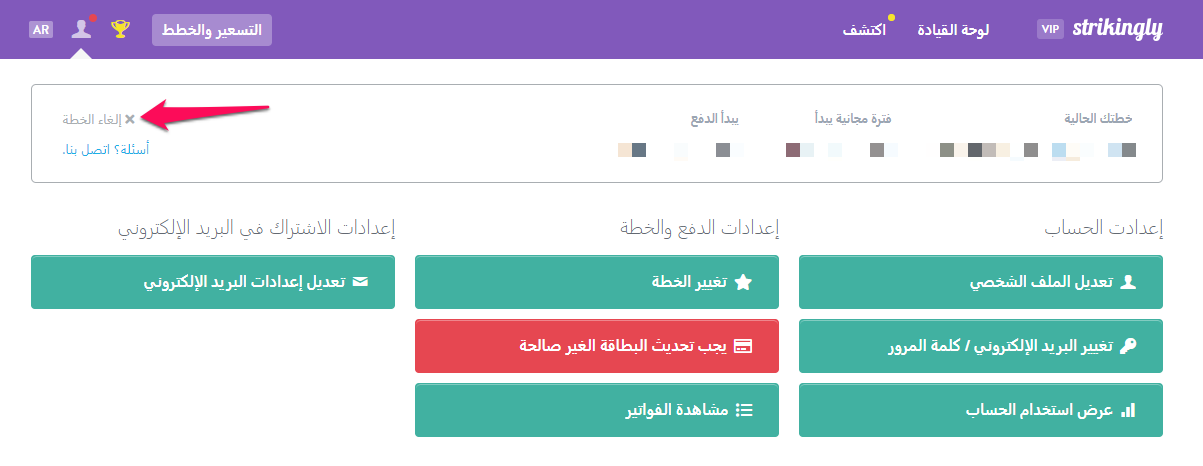Click the bar chart icon on usage button
Viewport: 1203px width, 466px height.
[x=1128, y=410]
